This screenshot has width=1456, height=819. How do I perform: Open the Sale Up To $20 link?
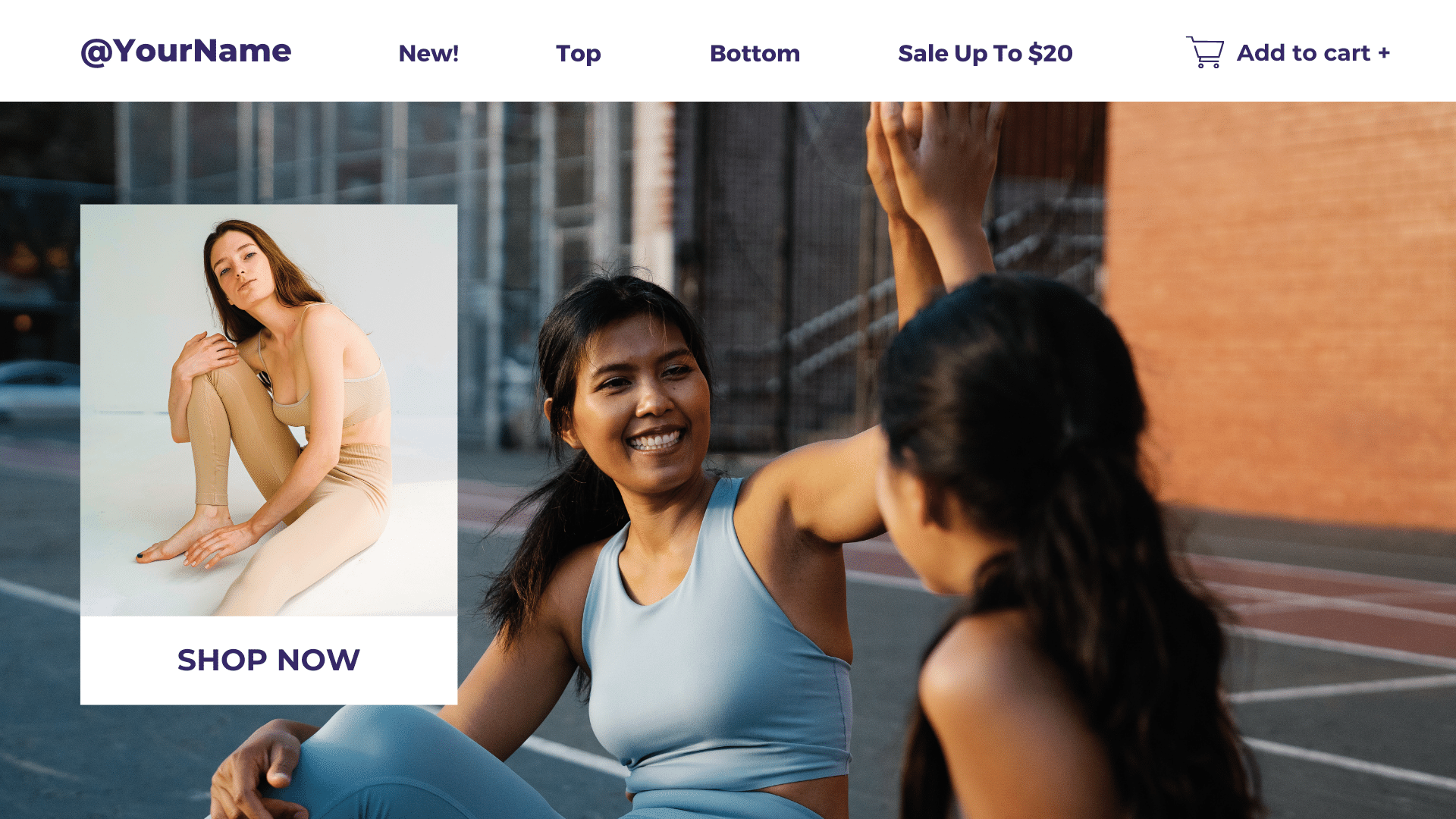click(985, 54)
